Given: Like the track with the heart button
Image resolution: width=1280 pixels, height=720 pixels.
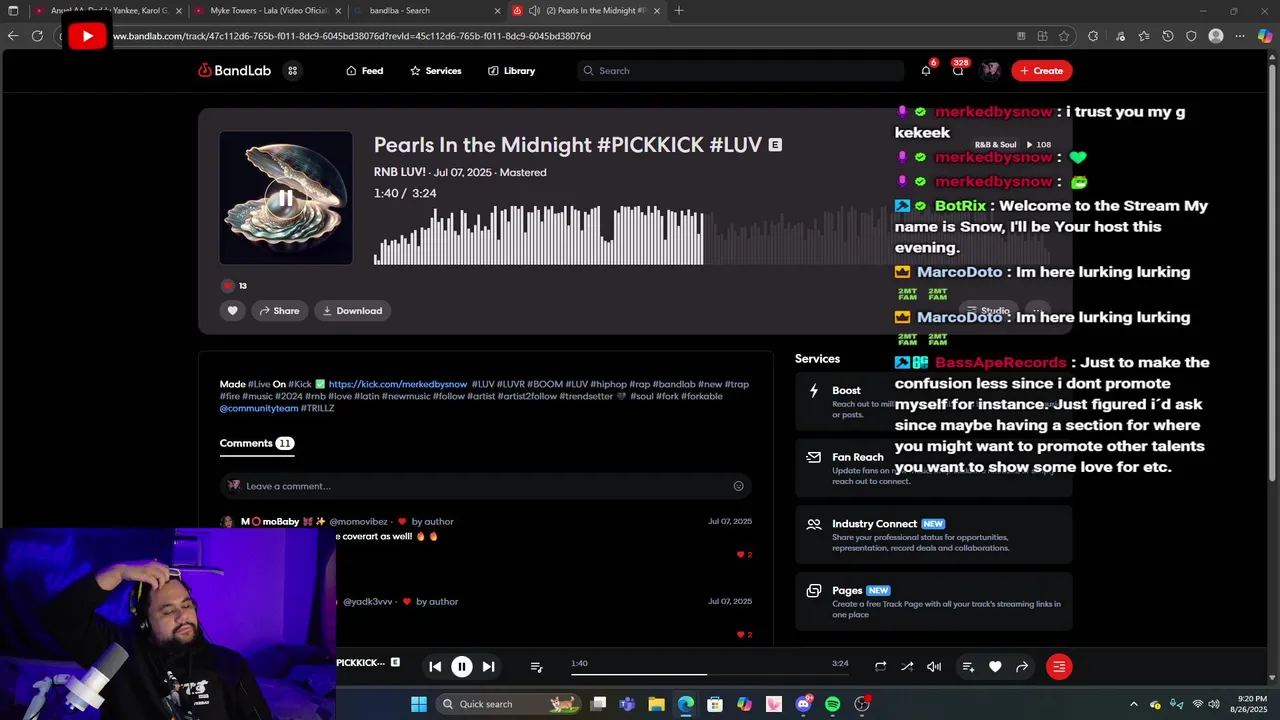Looking at the screenshot, I should 232,311.
